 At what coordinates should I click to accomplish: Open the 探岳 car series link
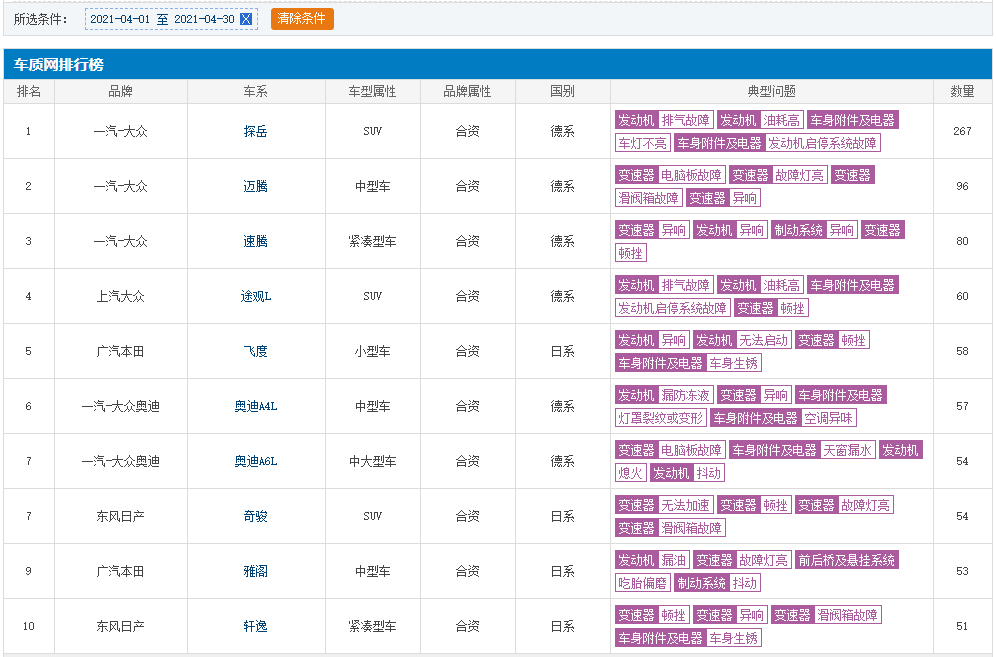pyautogui.click(x=255, y=132)
